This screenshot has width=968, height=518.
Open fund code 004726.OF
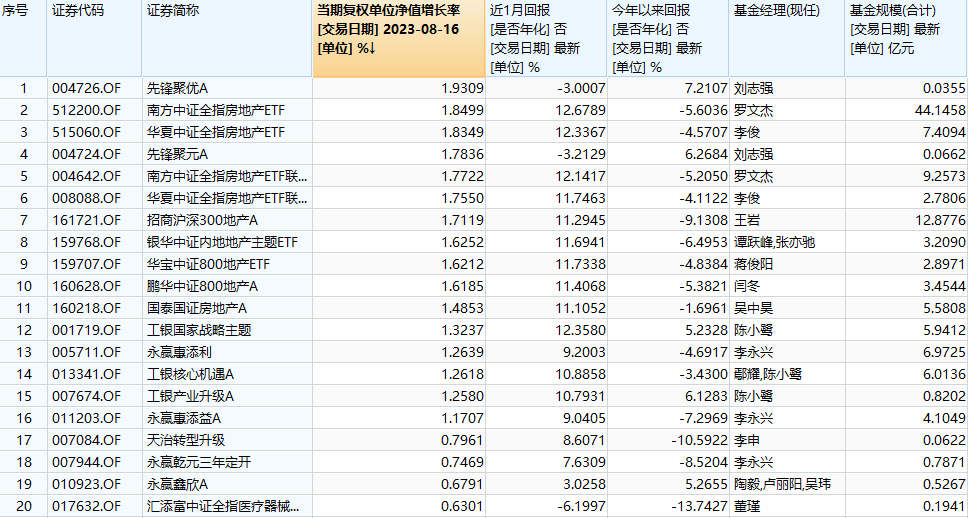(x=86, y=88)
